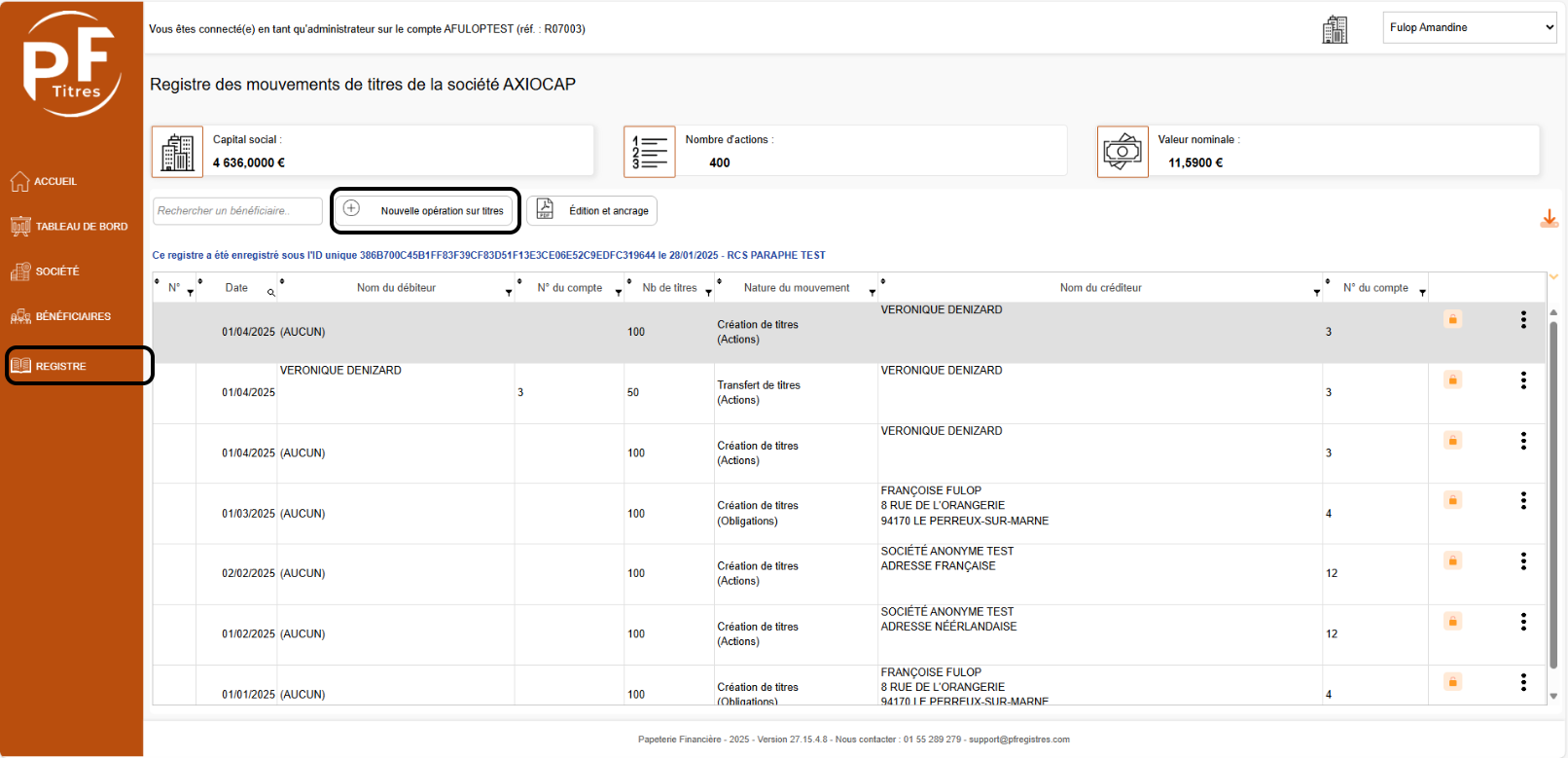Click the Nature du mouvement column header

797,288
